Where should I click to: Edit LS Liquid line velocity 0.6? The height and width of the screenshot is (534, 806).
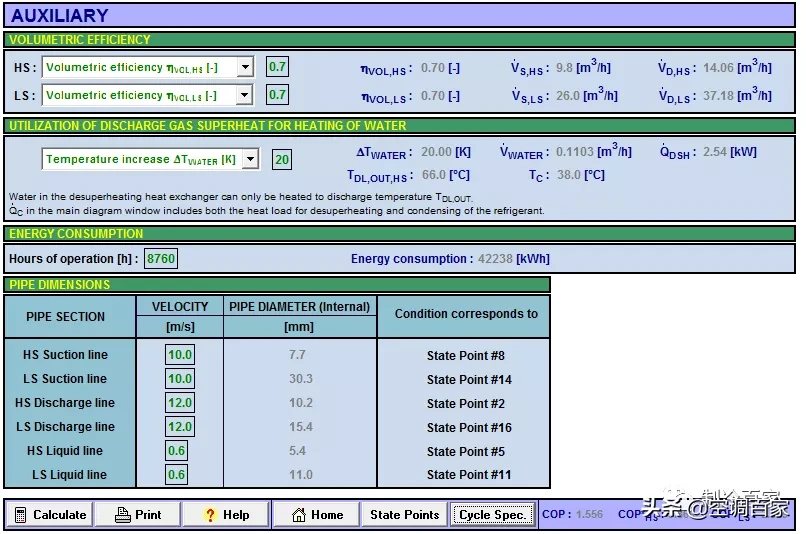[x=176, y=474]
